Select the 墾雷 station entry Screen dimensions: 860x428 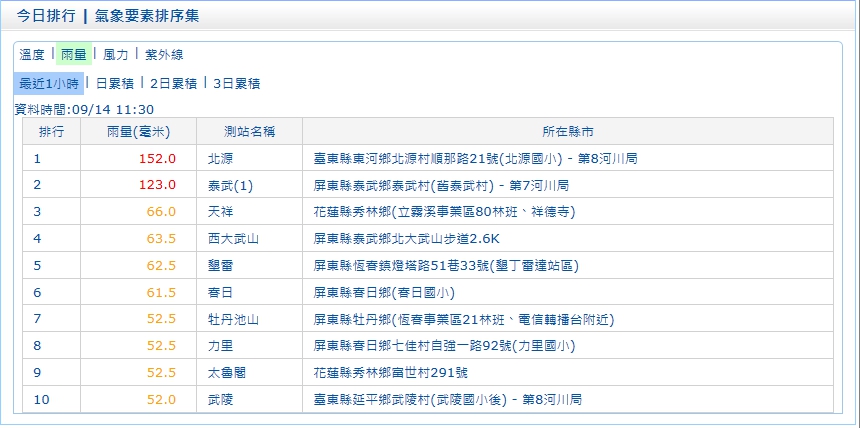tap(219, 266)
